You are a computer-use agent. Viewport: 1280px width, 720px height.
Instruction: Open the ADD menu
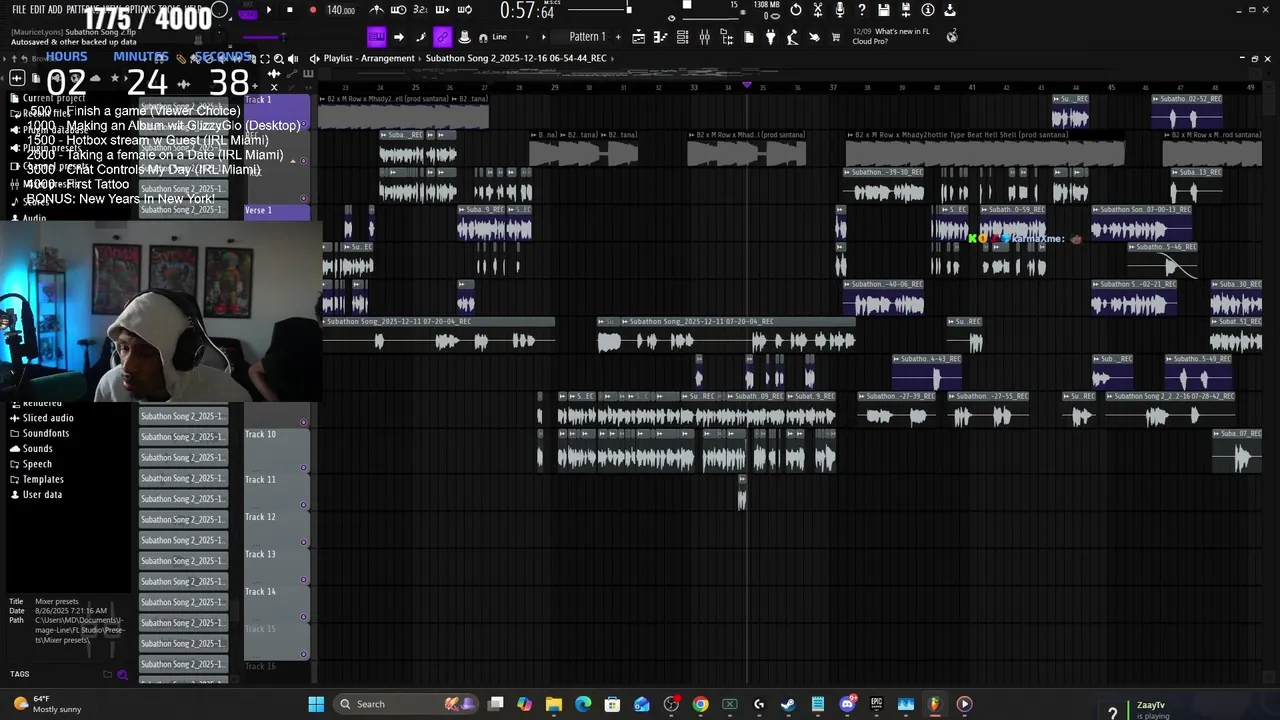[x=55, y=9]
